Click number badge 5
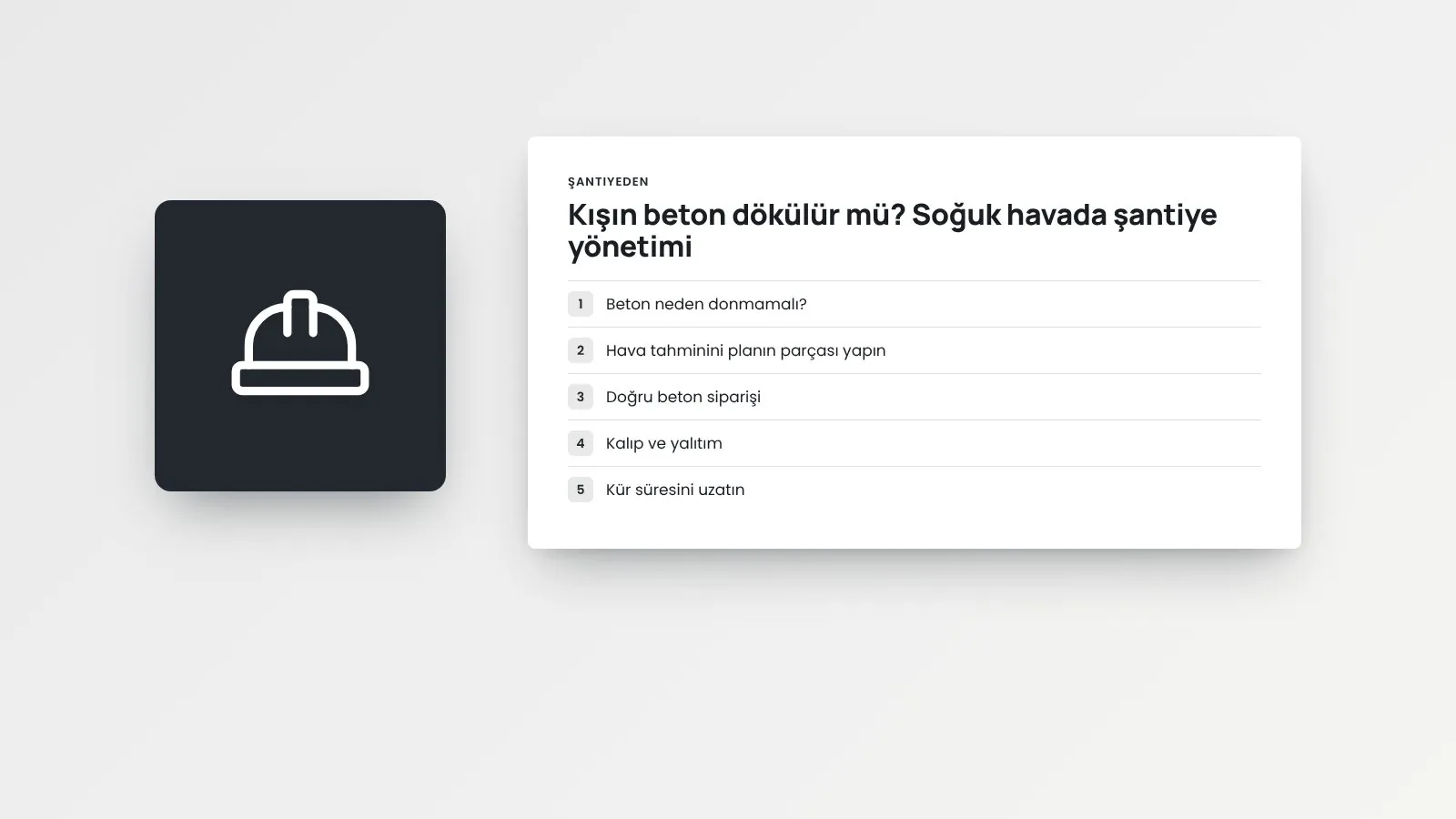This screenshot has width=1456, height=819. tap(581, 490)
